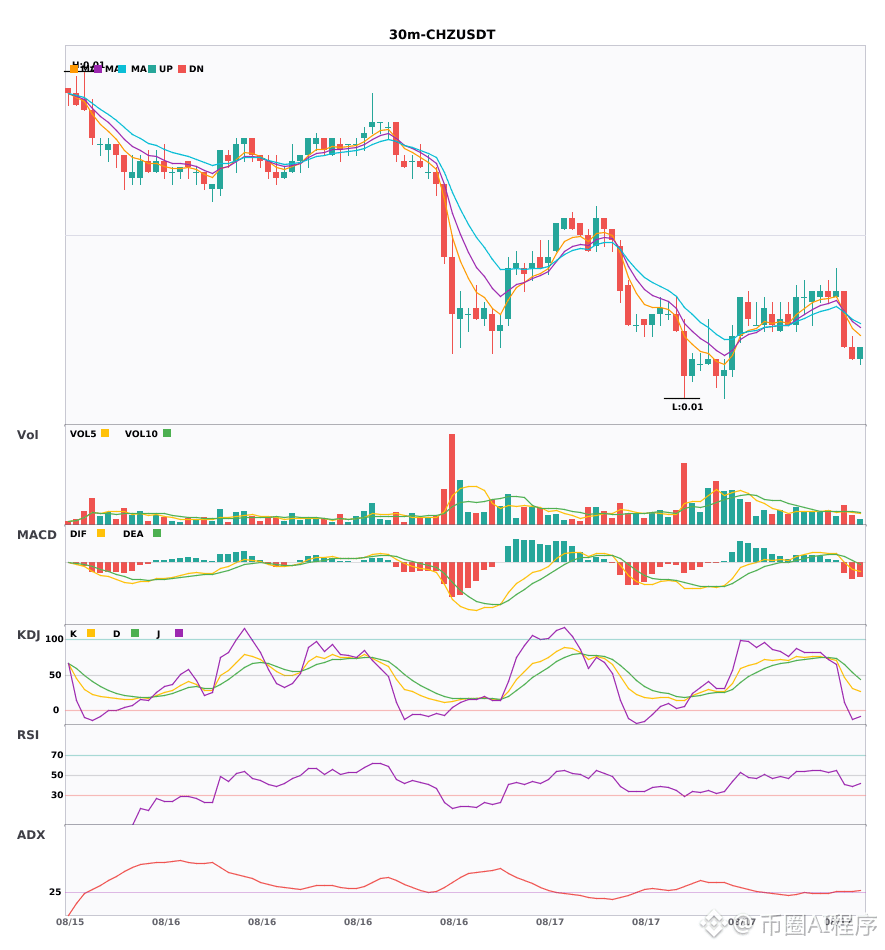Screen dimensions: 885x950
Task: Click the green D legend swatch
Action: (x=135, y=633)
